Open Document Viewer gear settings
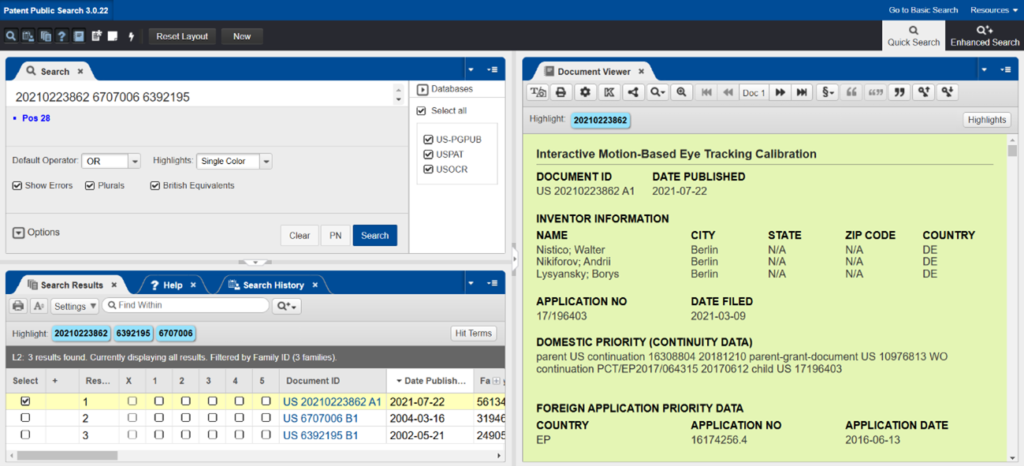Viewport: 1024px width, 466px height. [x=585, y=93]
